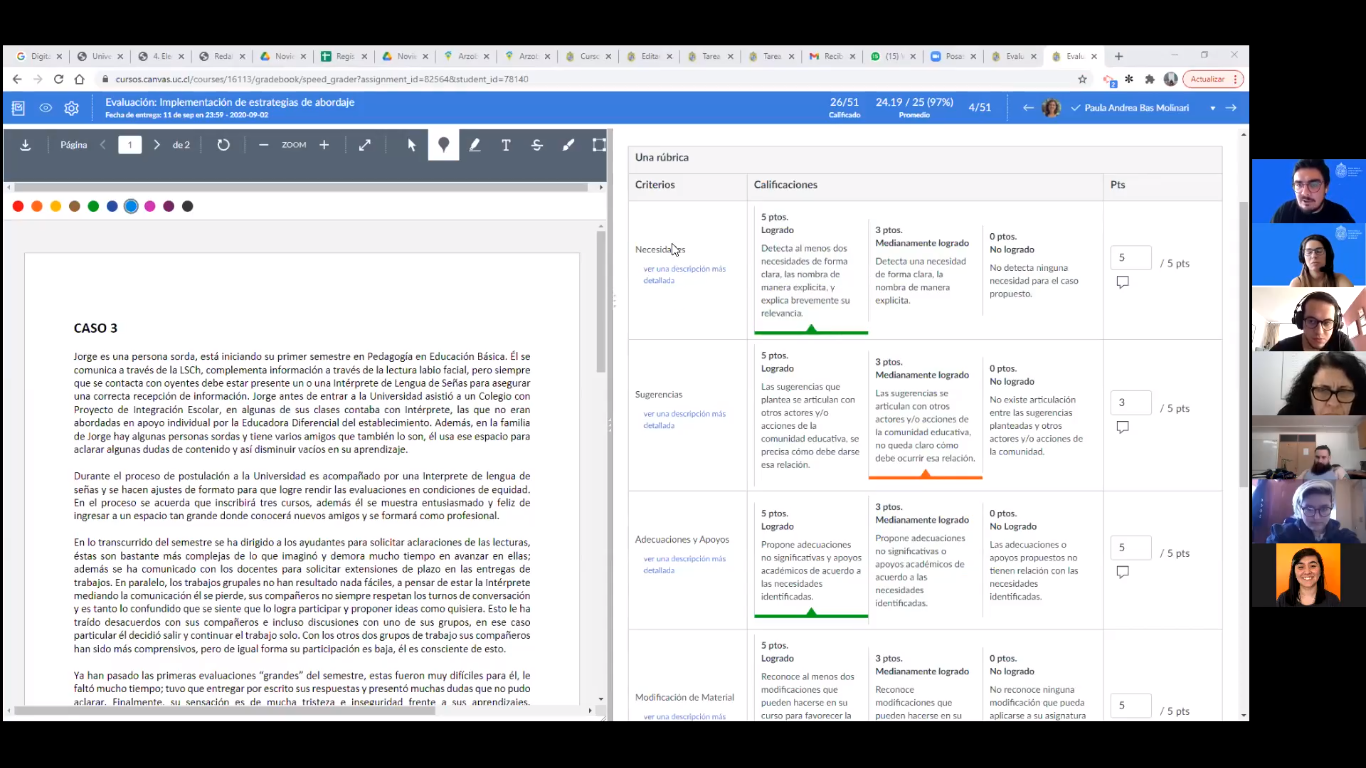
Task: Activate the strikethrough annotation tool
Action: [x=537, y=145]
